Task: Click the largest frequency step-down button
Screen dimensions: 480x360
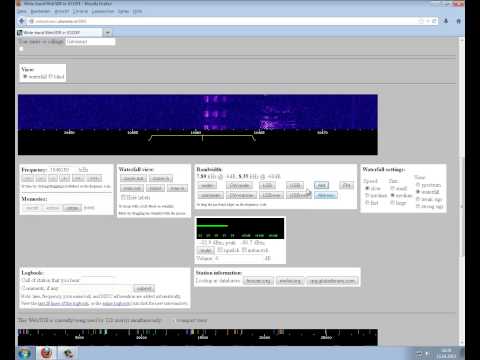Action: coord(27,178)
